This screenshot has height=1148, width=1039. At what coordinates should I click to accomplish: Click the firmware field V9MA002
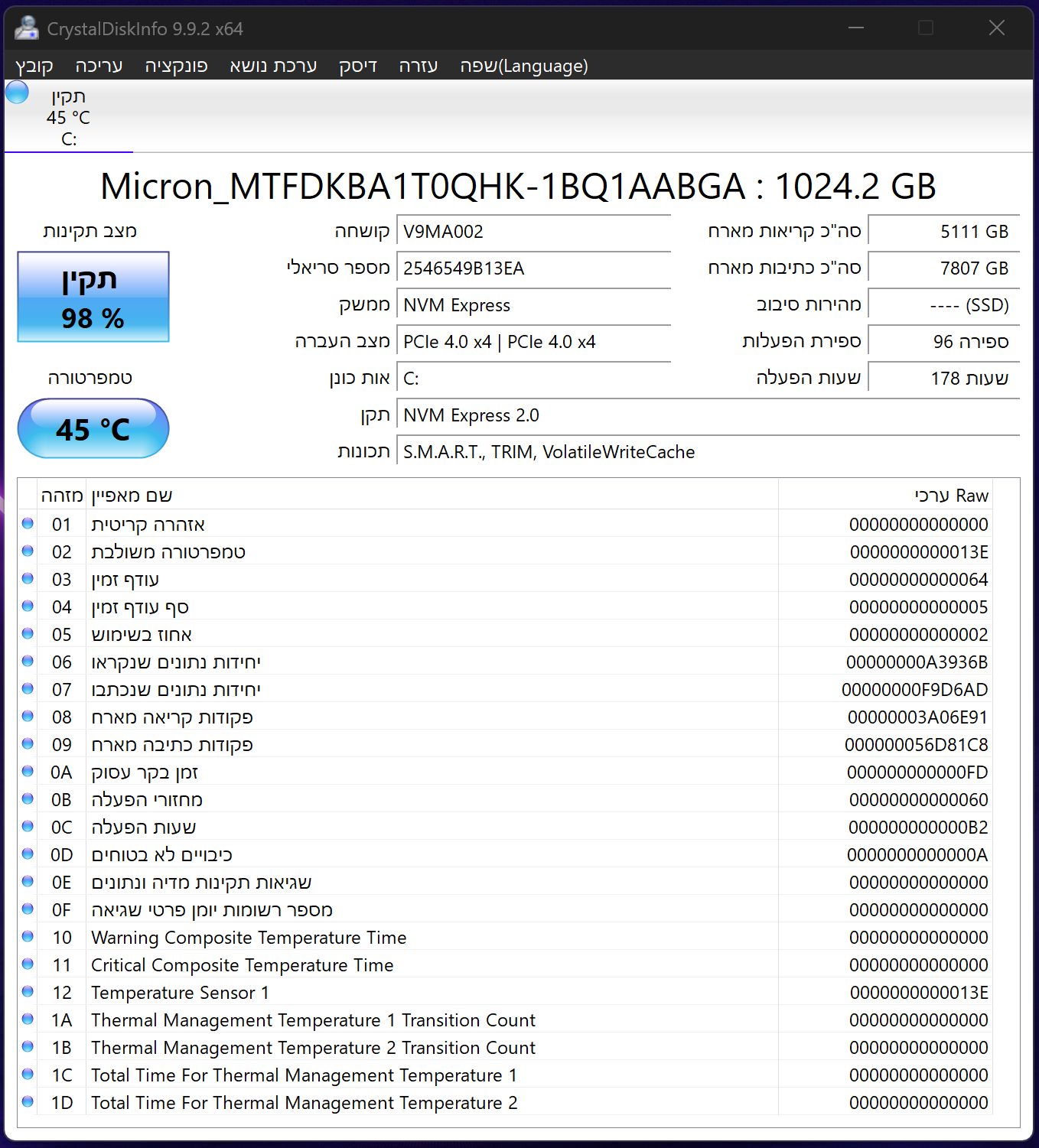point(534,232)
